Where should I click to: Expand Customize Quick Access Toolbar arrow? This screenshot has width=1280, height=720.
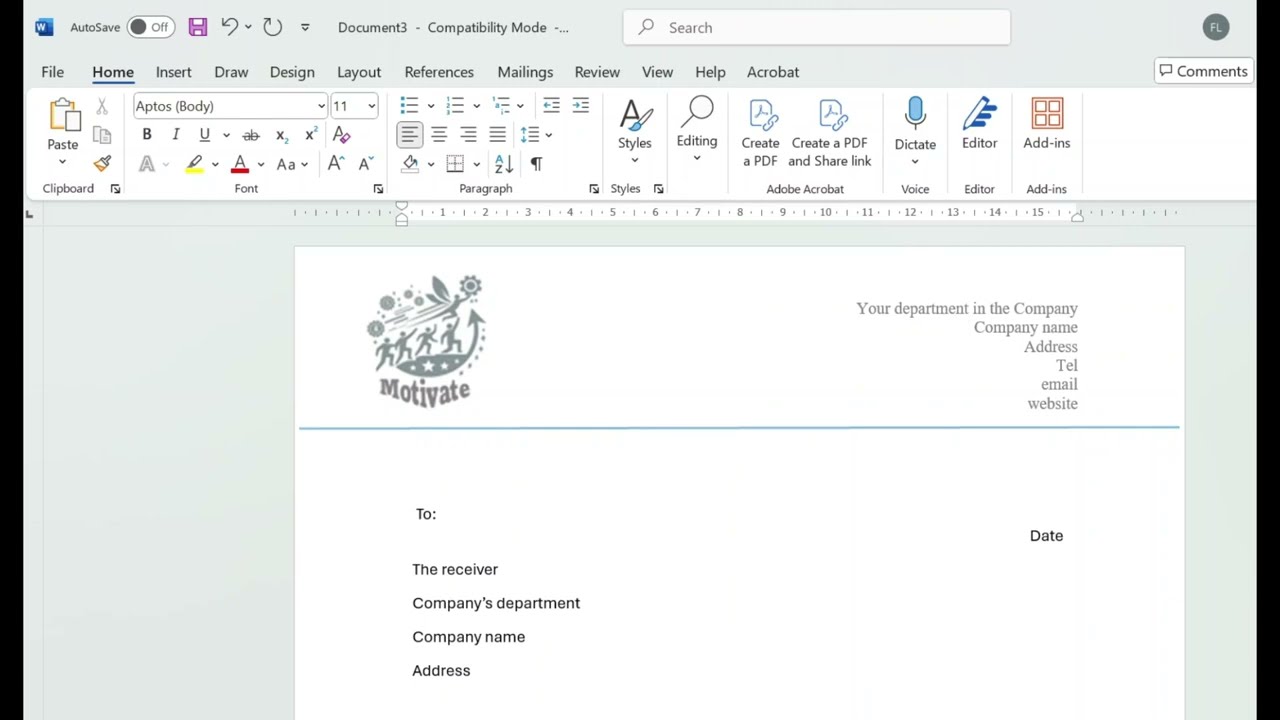pyautogui.click(x=305, y=27)
